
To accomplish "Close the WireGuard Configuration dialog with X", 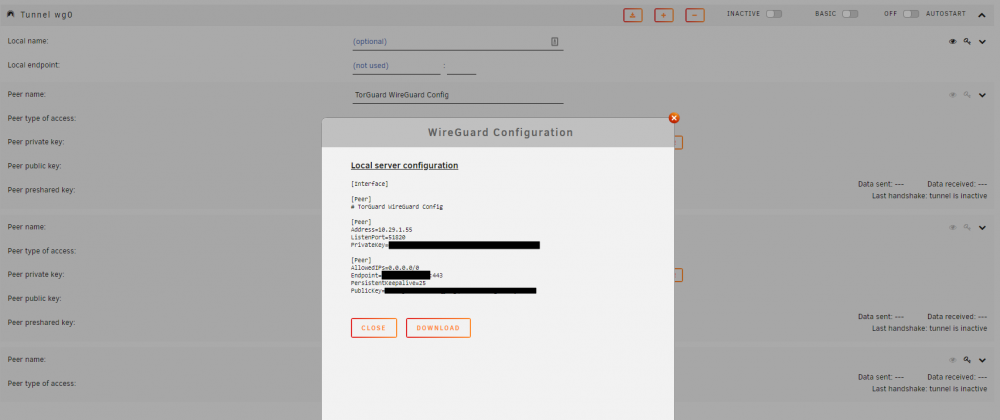I will coord(674,118).
